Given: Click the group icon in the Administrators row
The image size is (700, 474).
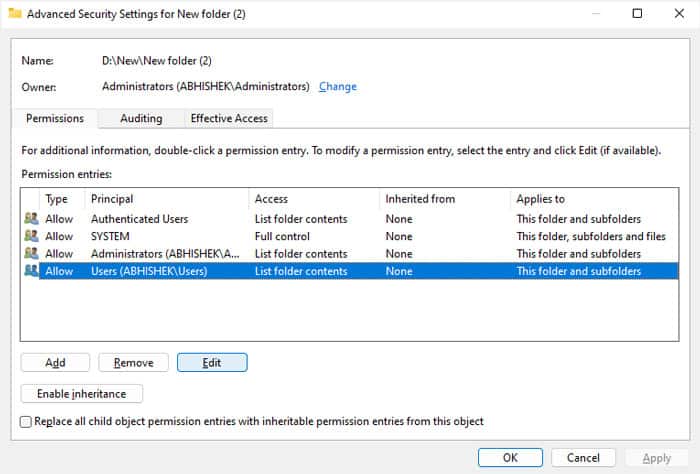Looking at the screenshot, I should (x=31, y=254).
